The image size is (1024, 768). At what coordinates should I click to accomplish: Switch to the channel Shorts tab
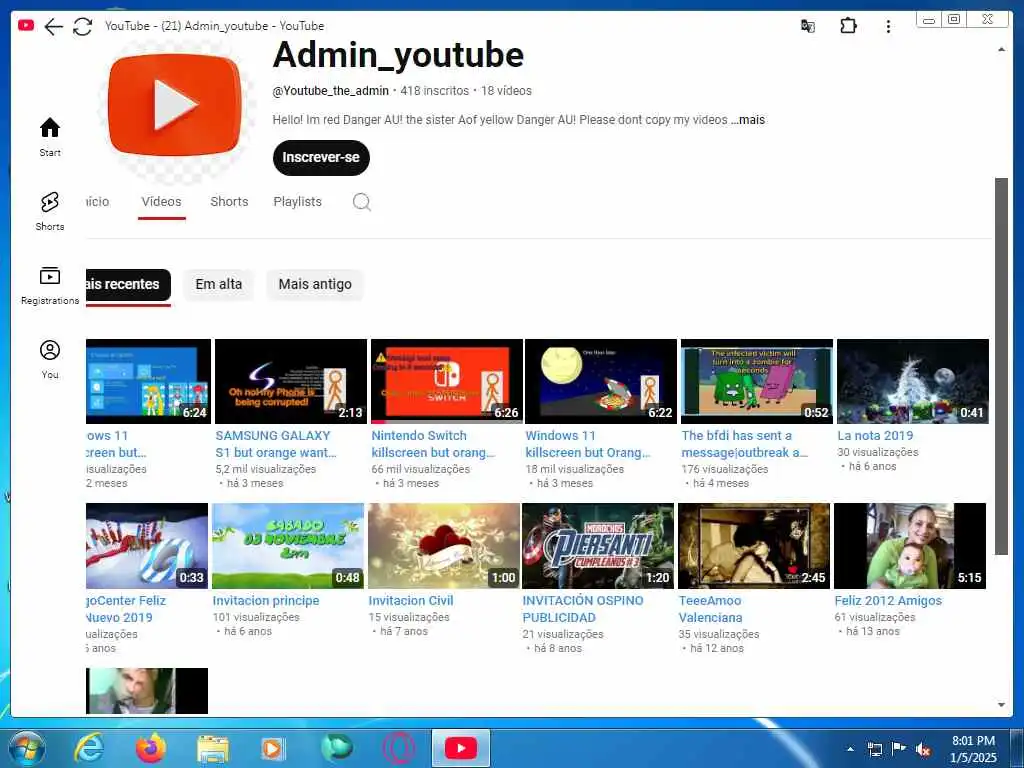click(229, 202)
